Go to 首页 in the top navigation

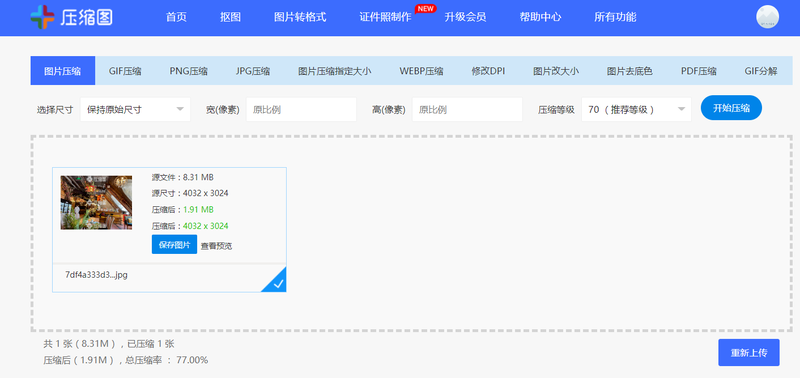pos(177,17)
